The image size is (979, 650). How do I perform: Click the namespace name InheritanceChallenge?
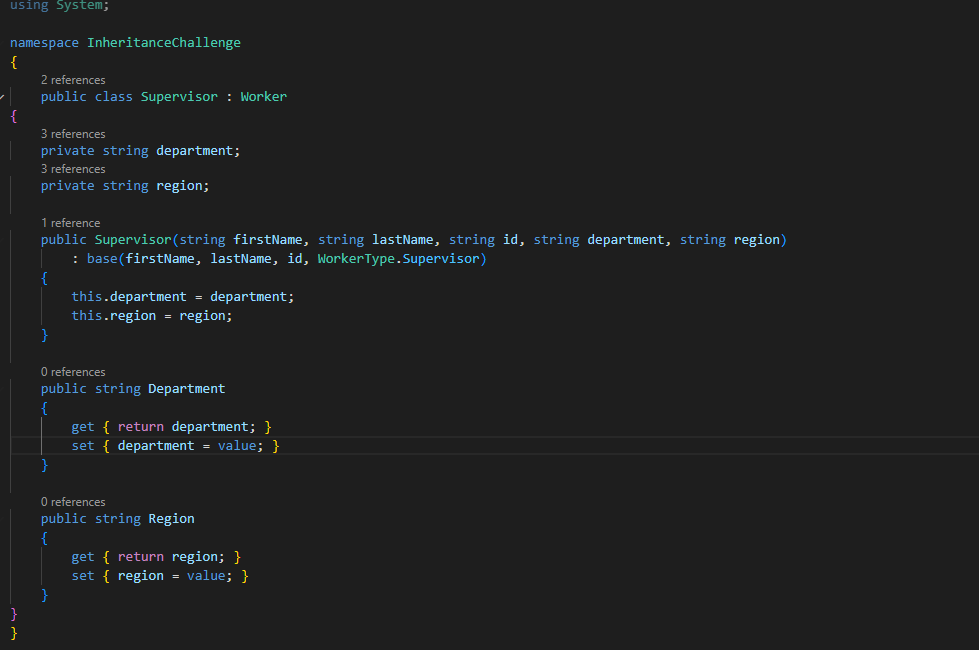164,42
